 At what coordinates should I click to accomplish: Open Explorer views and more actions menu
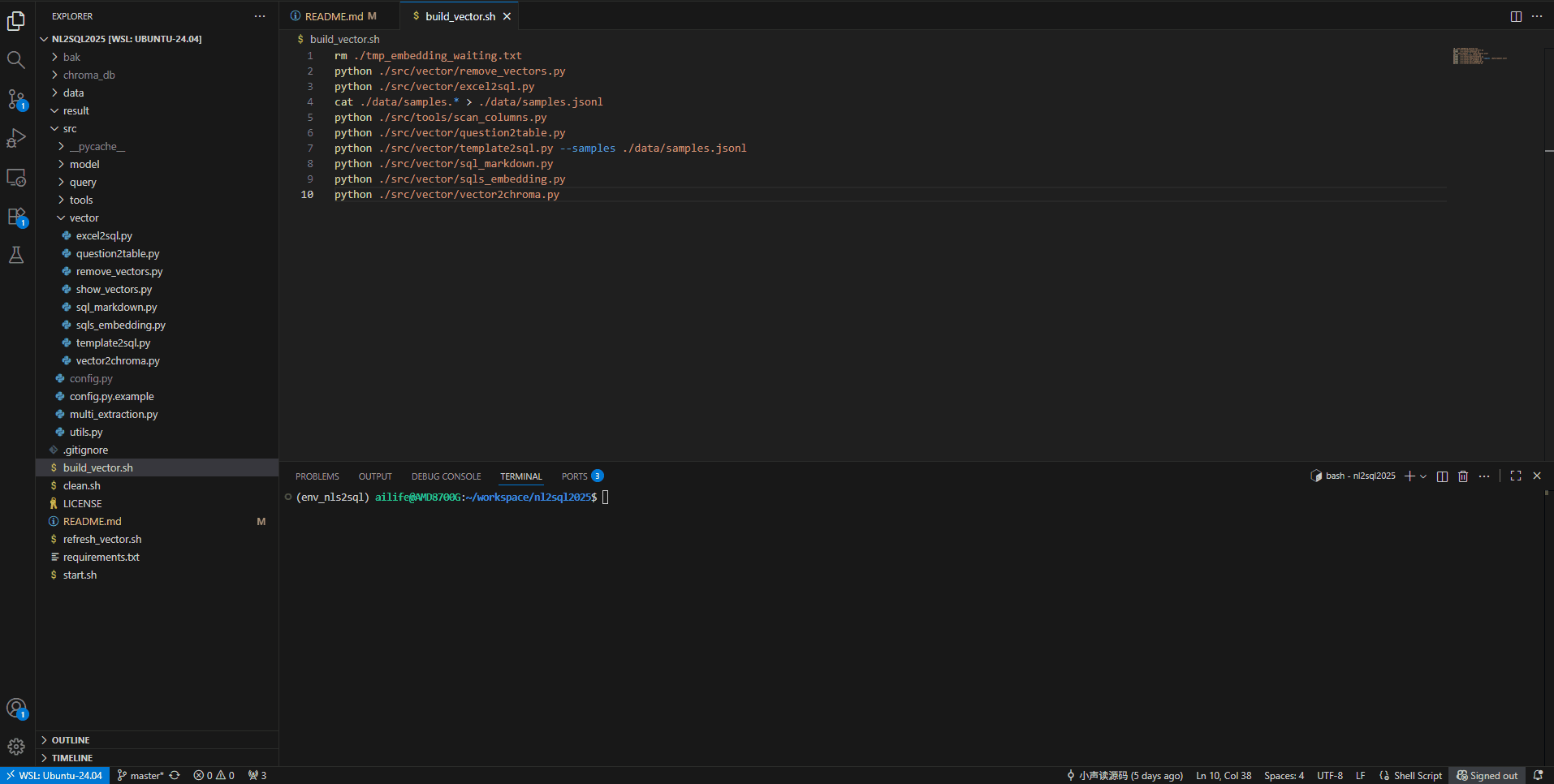260,16
